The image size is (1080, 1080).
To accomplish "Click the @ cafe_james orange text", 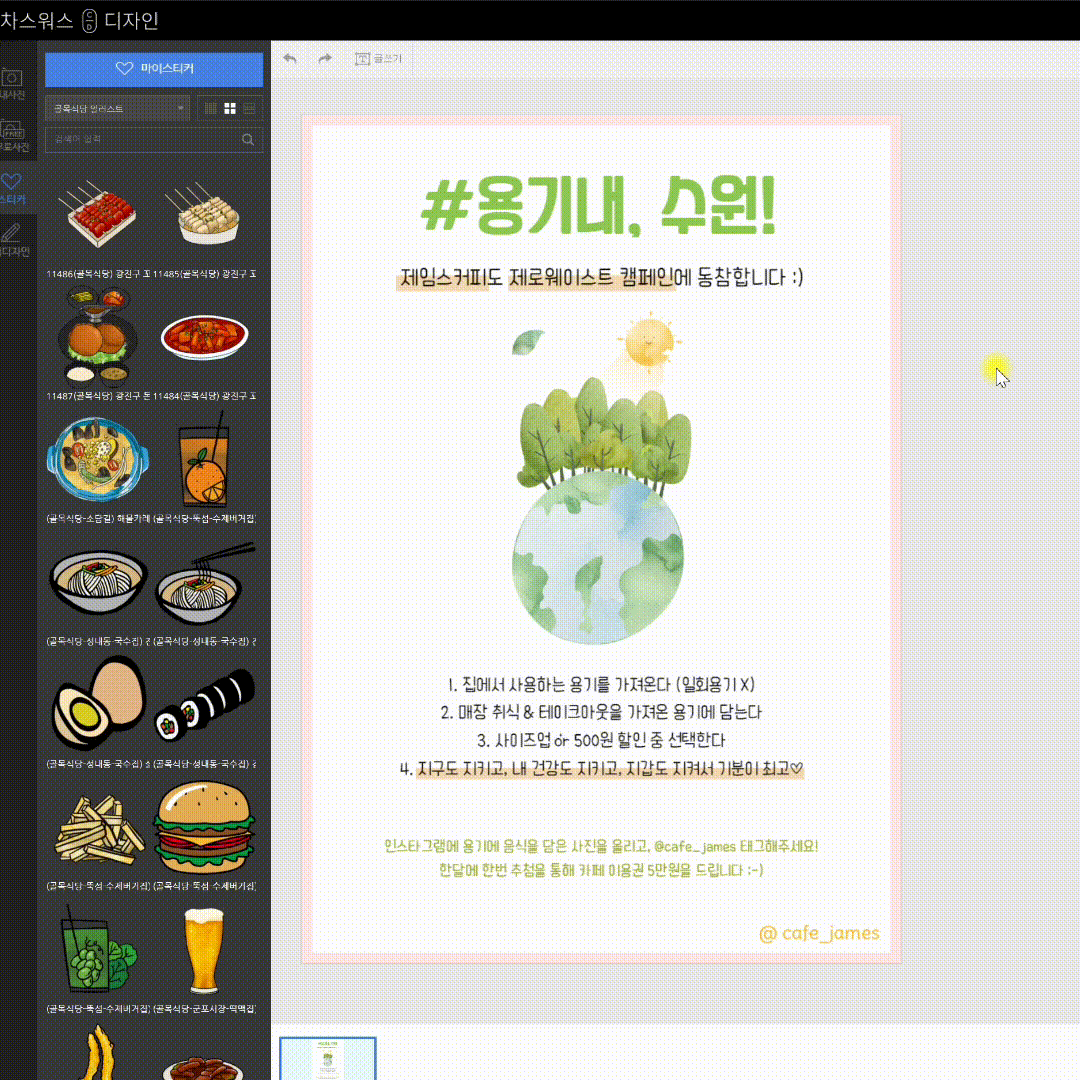I will tap(819, 933).
